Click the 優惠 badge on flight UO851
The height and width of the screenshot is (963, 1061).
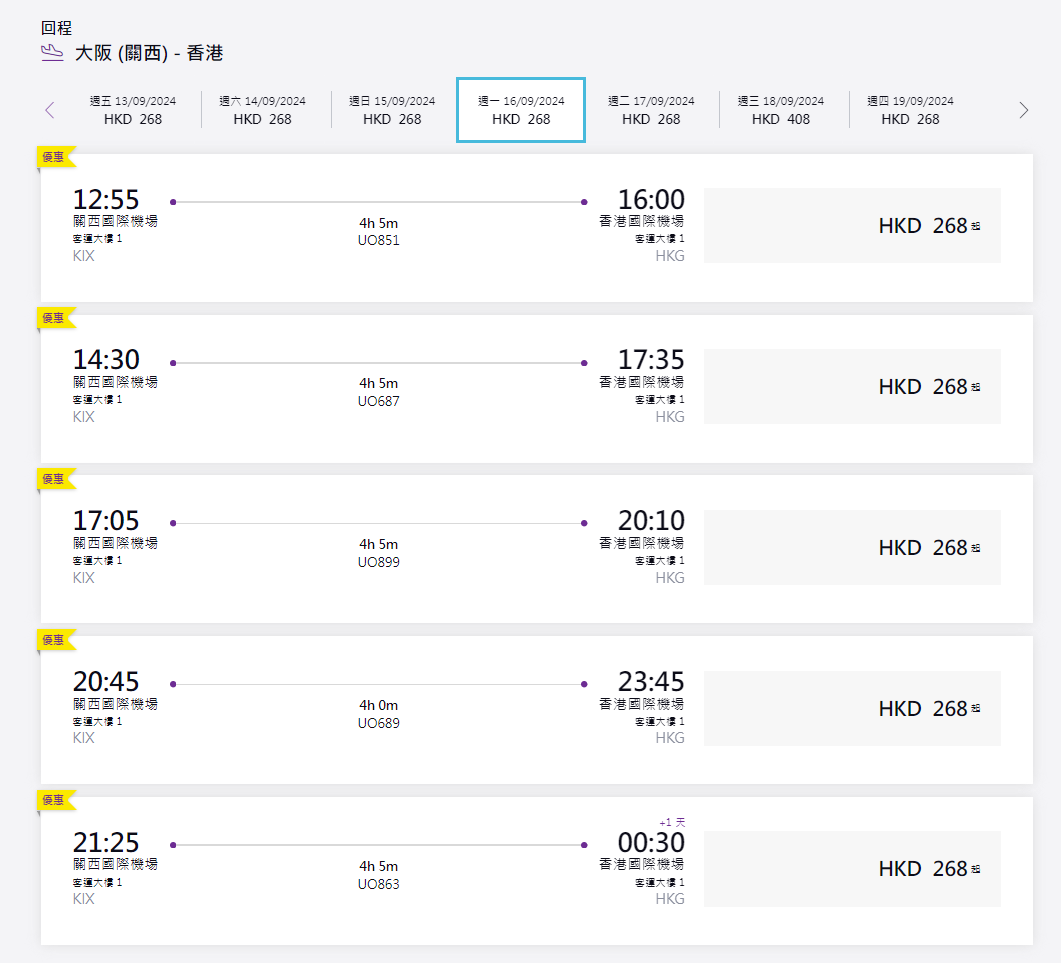tap(54, 157)
